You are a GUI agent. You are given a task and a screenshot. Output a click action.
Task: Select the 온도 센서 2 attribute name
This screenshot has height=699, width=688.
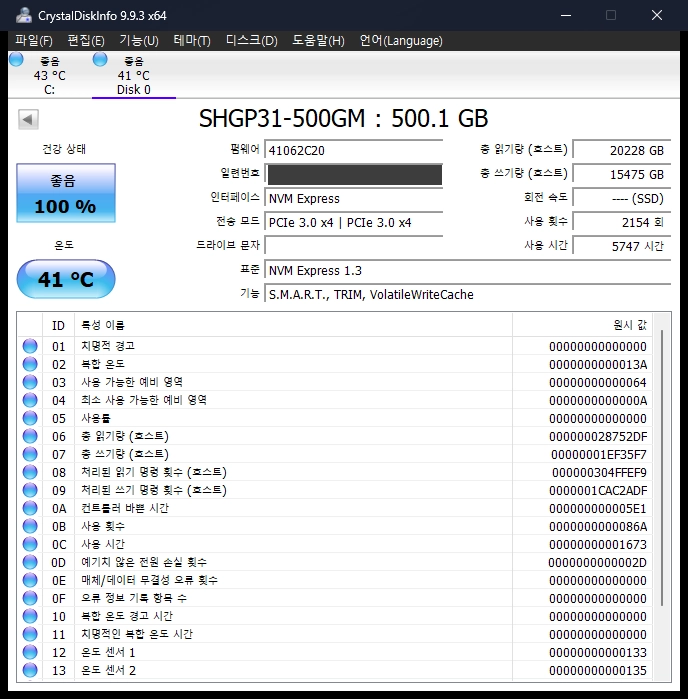108,670
